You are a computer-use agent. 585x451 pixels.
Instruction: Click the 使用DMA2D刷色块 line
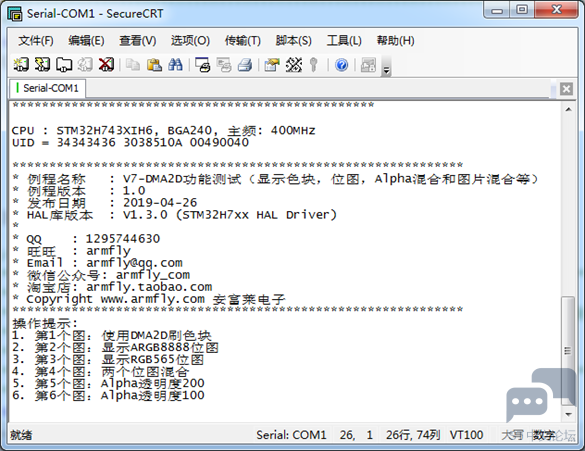[112, 335]
